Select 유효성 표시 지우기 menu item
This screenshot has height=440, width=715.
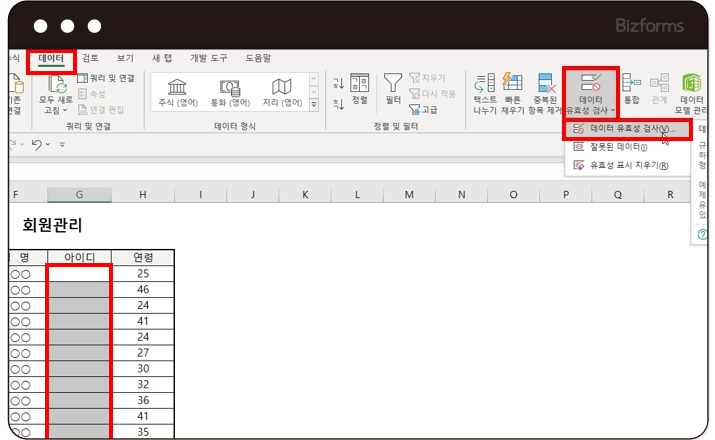[x=627, y=165]
